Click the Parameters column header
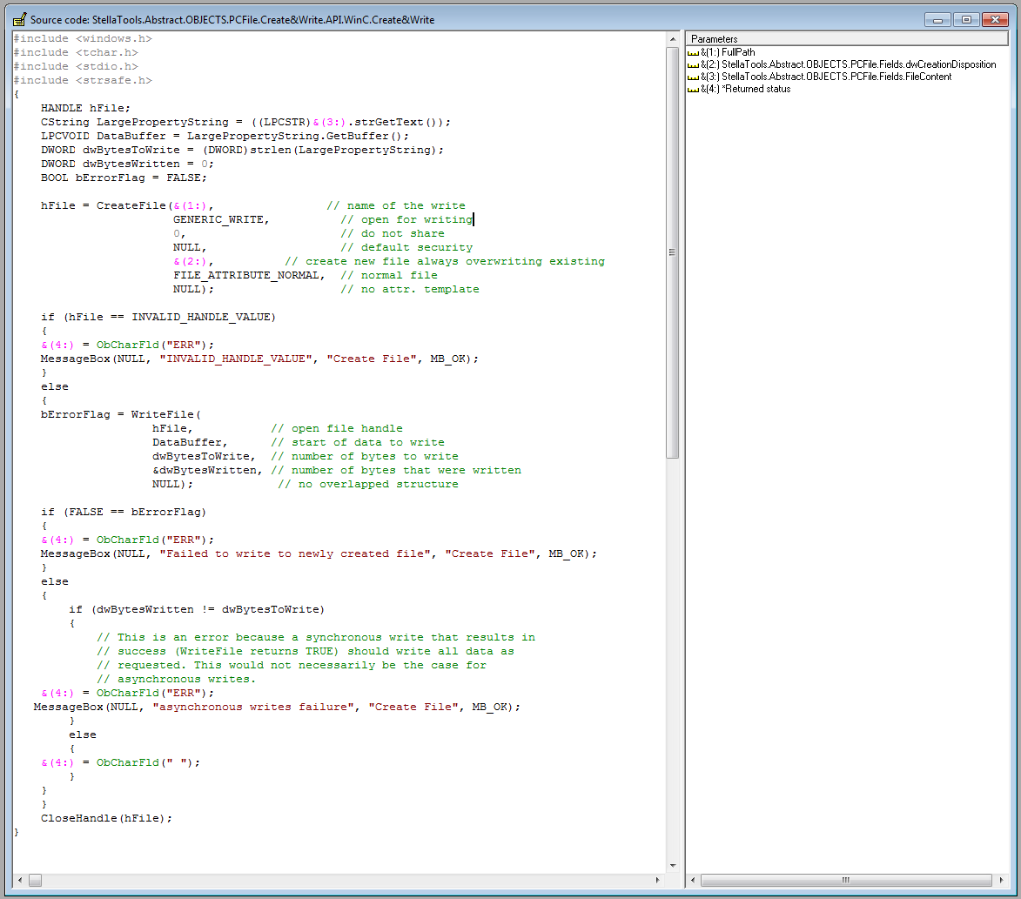 tap(847, 39)
